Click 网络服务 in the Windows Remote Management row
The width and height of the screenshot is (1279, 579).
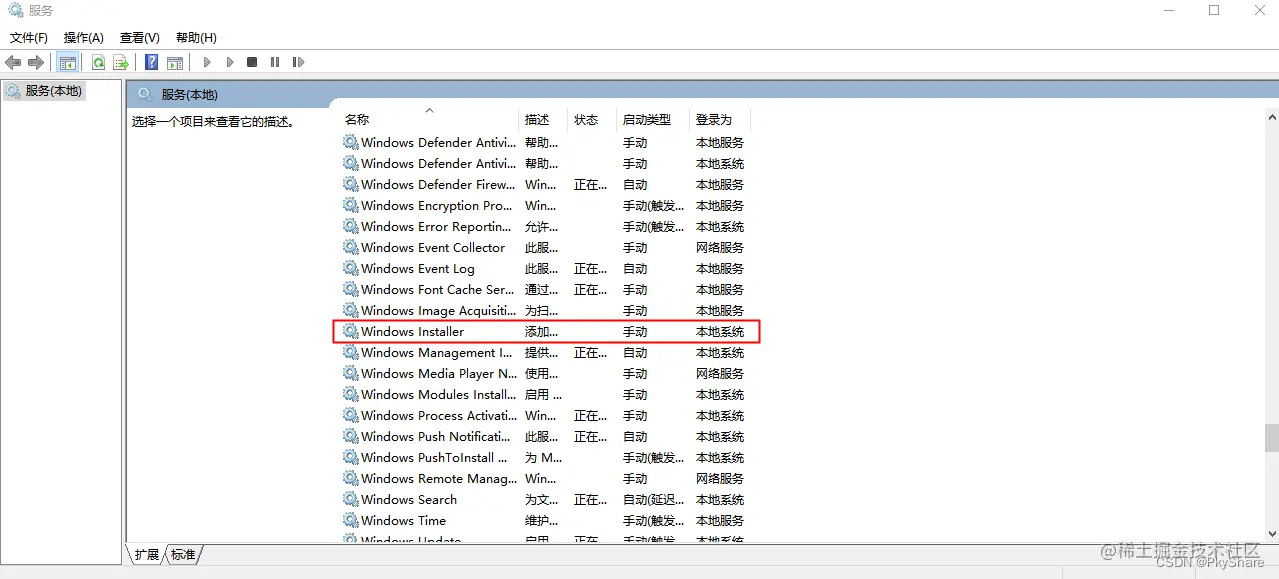tap(720, 478)
